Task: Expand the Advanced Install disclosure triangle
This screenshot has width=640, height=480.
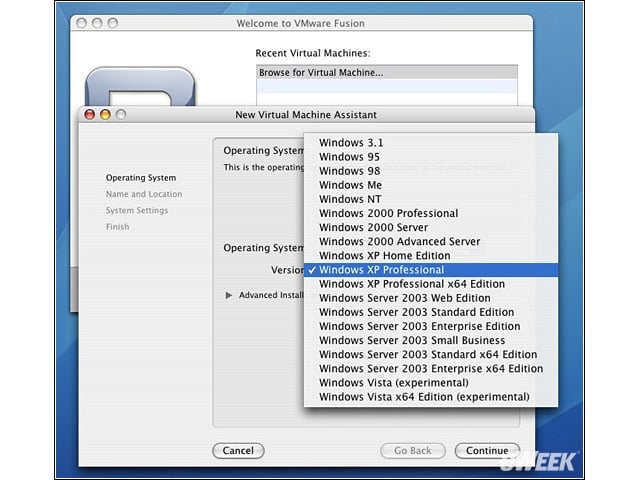Action: tap(229, 295)
